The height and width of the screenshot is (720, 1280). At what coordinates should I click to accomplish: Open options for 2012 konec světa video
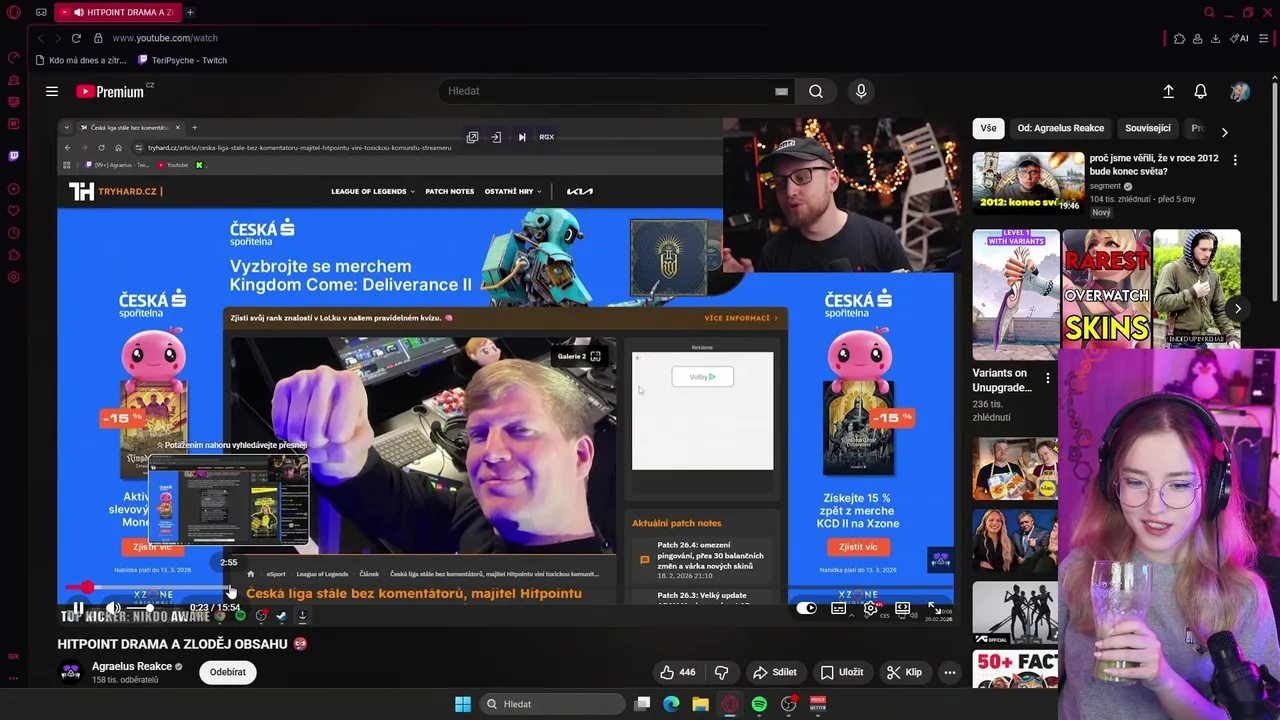pos(1235,160)
